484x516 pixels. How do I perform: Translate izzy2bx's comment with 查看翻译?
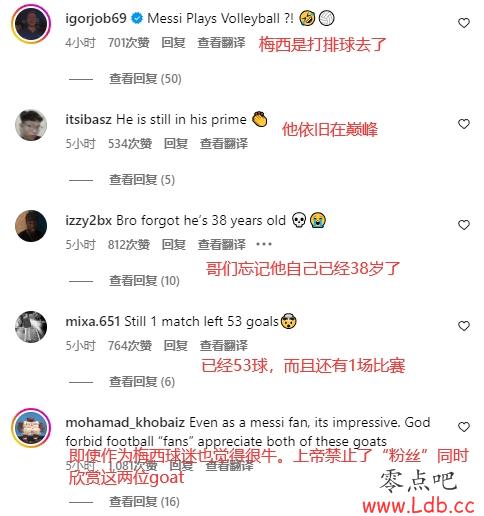pyautogui.click(x=222, y=244)
